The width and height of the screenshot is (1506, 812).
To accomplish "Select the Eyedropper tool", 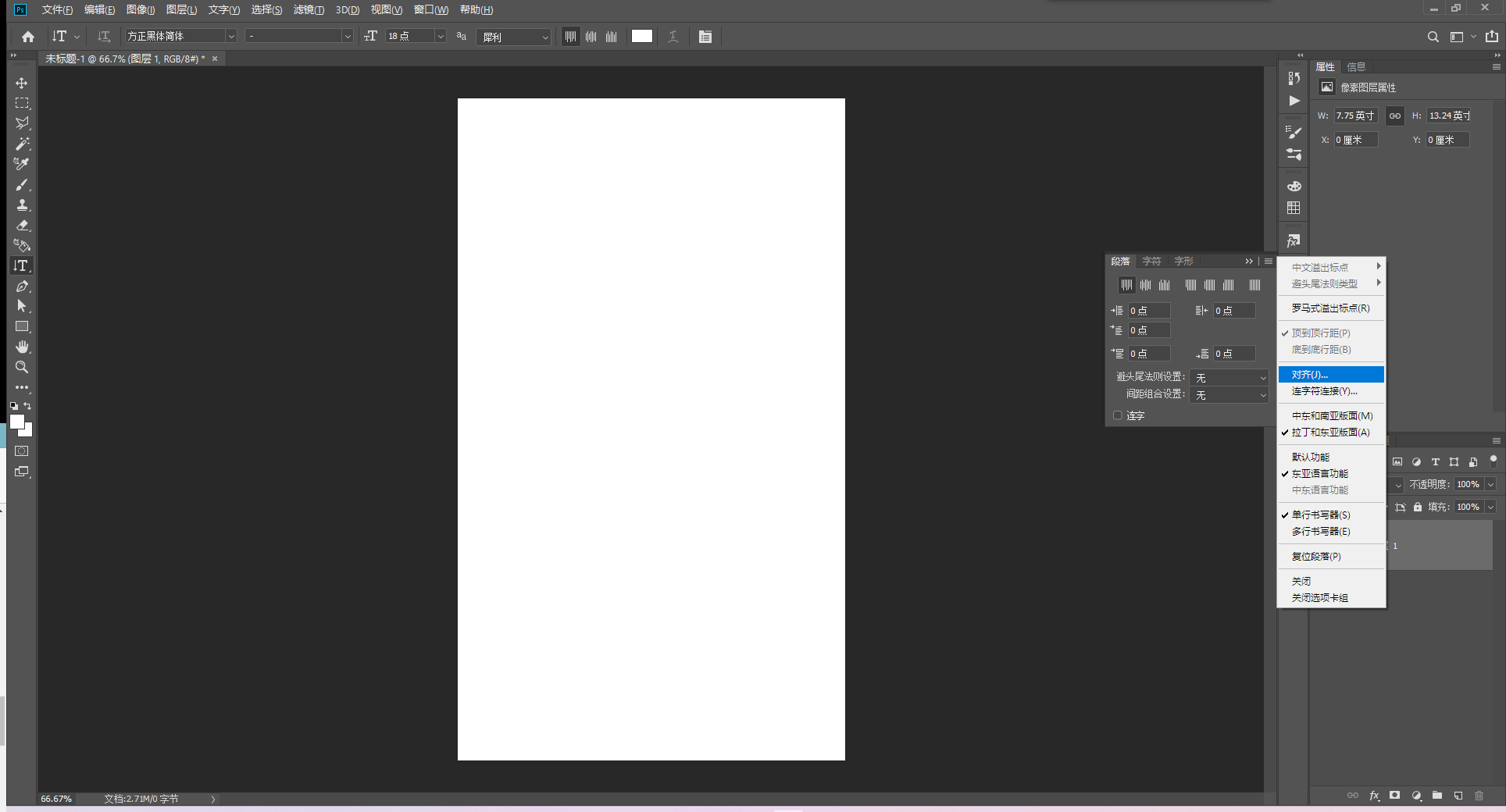I will [x=22, y=164].
